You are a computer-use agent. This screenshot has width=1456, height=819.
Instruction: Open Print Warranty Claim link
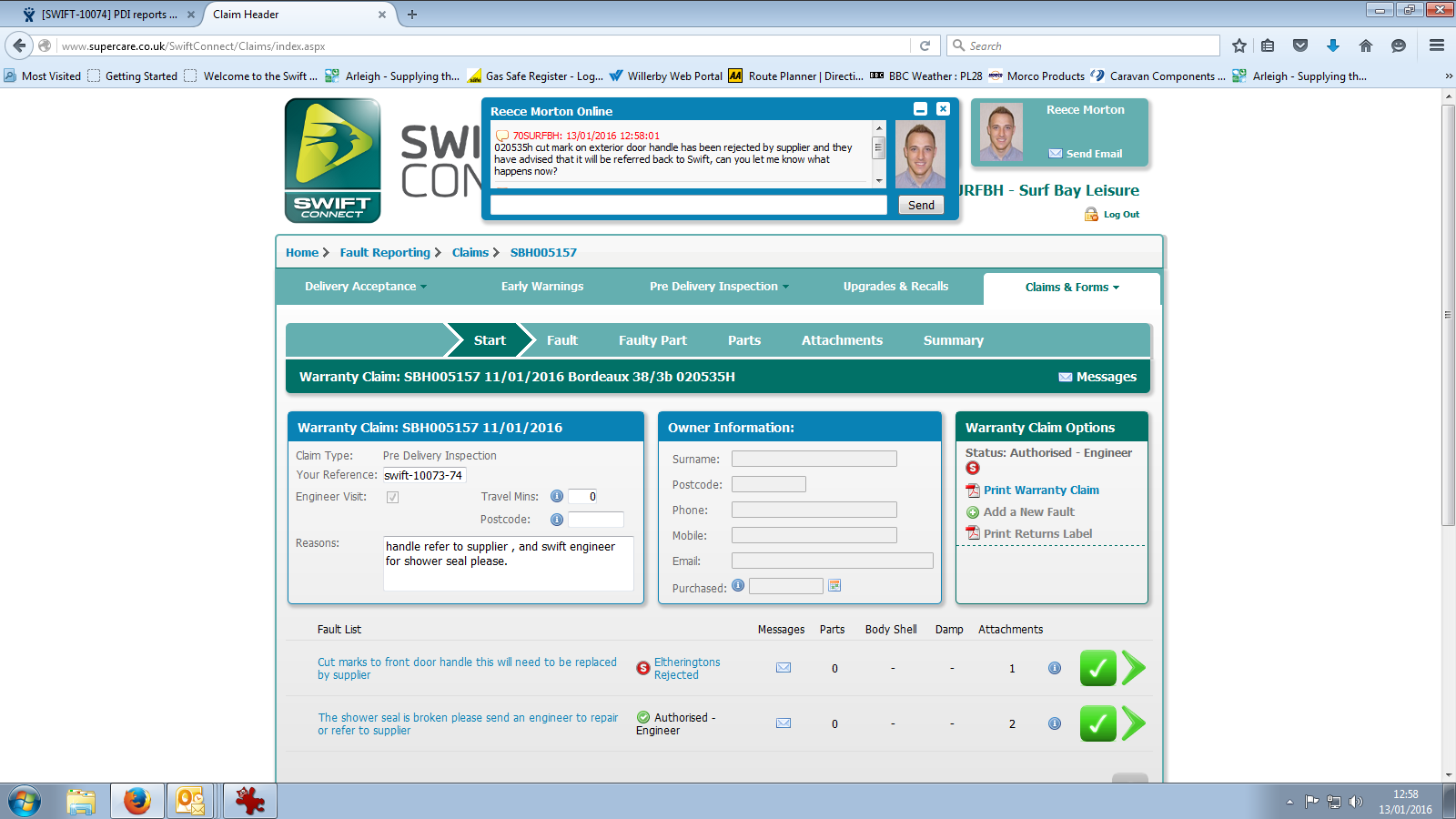pyautogui.click(x=1041, y=490)
